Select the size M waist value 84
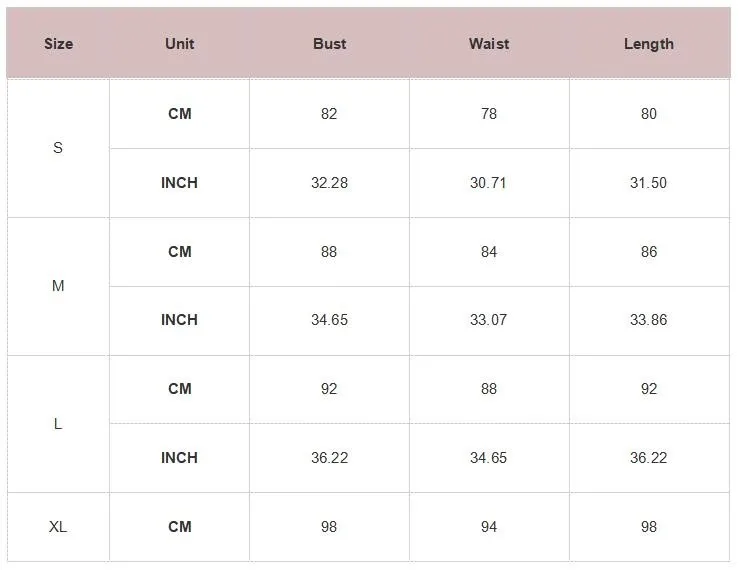Viewport: 739px width, 570px height. pos(489,252)
